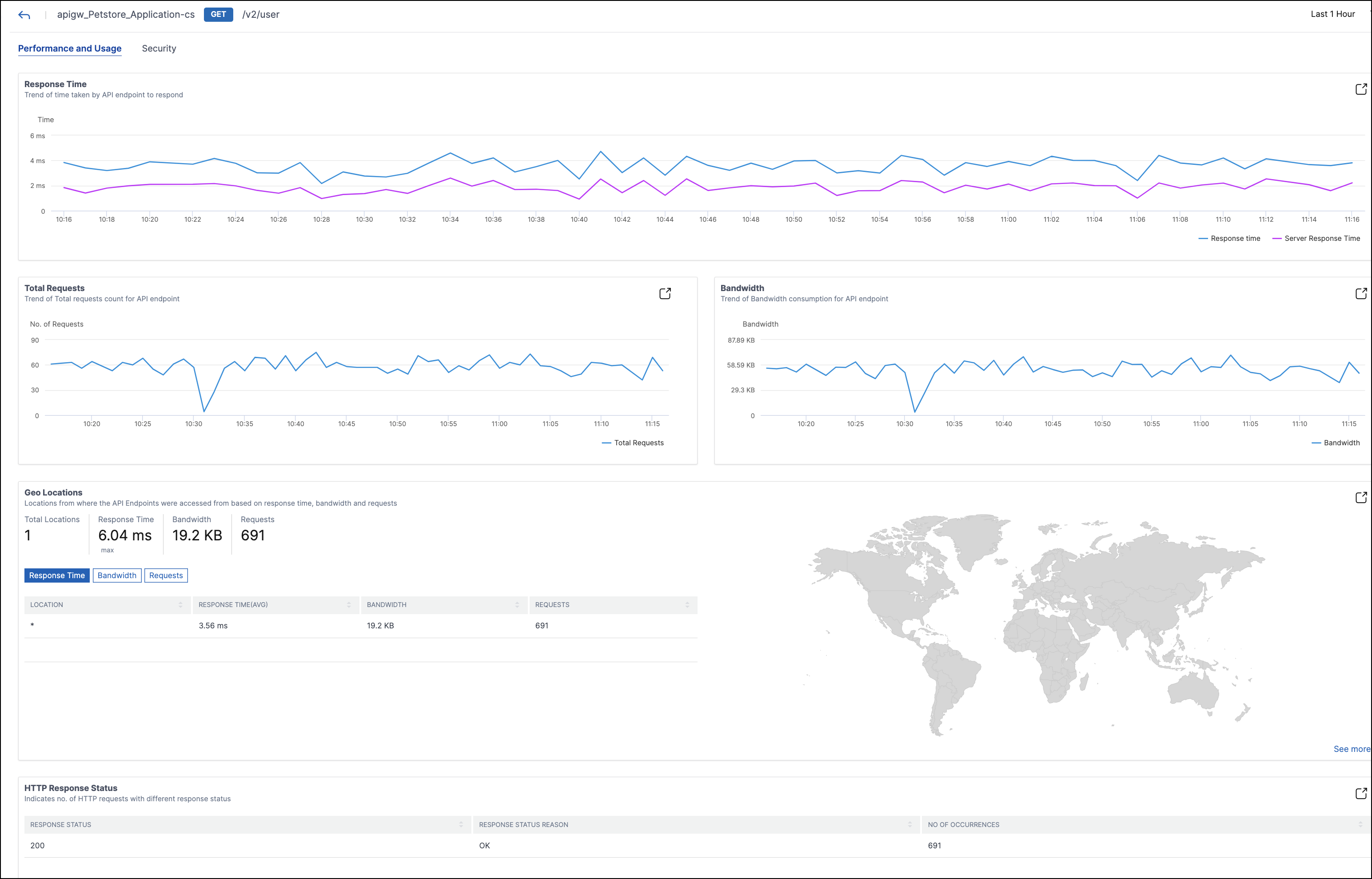Screen dimensions: 1372x879
Task: Click the OK status reason cell
Action: 484,845
